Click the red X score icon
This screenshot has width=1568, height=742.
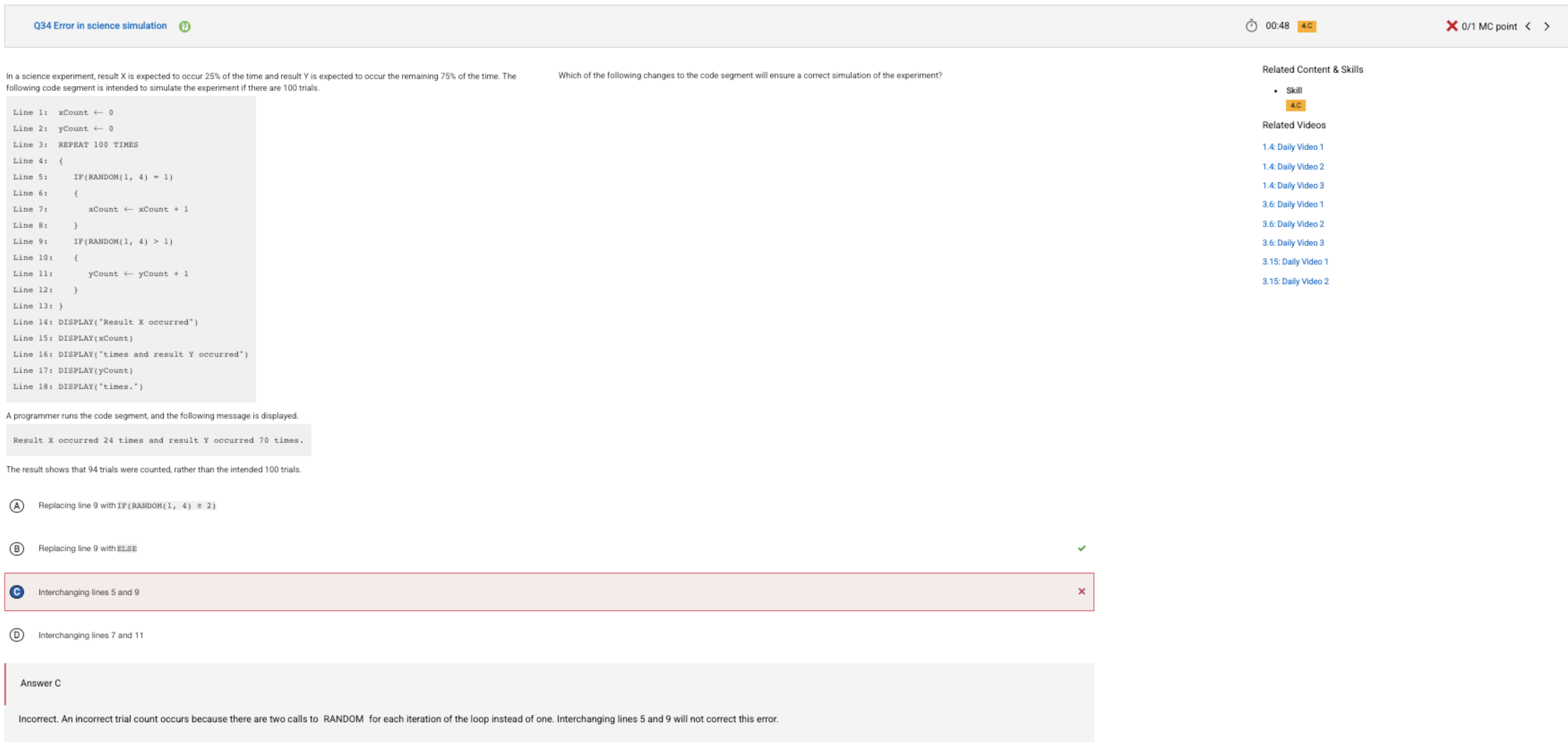[x=1451, y=25]
